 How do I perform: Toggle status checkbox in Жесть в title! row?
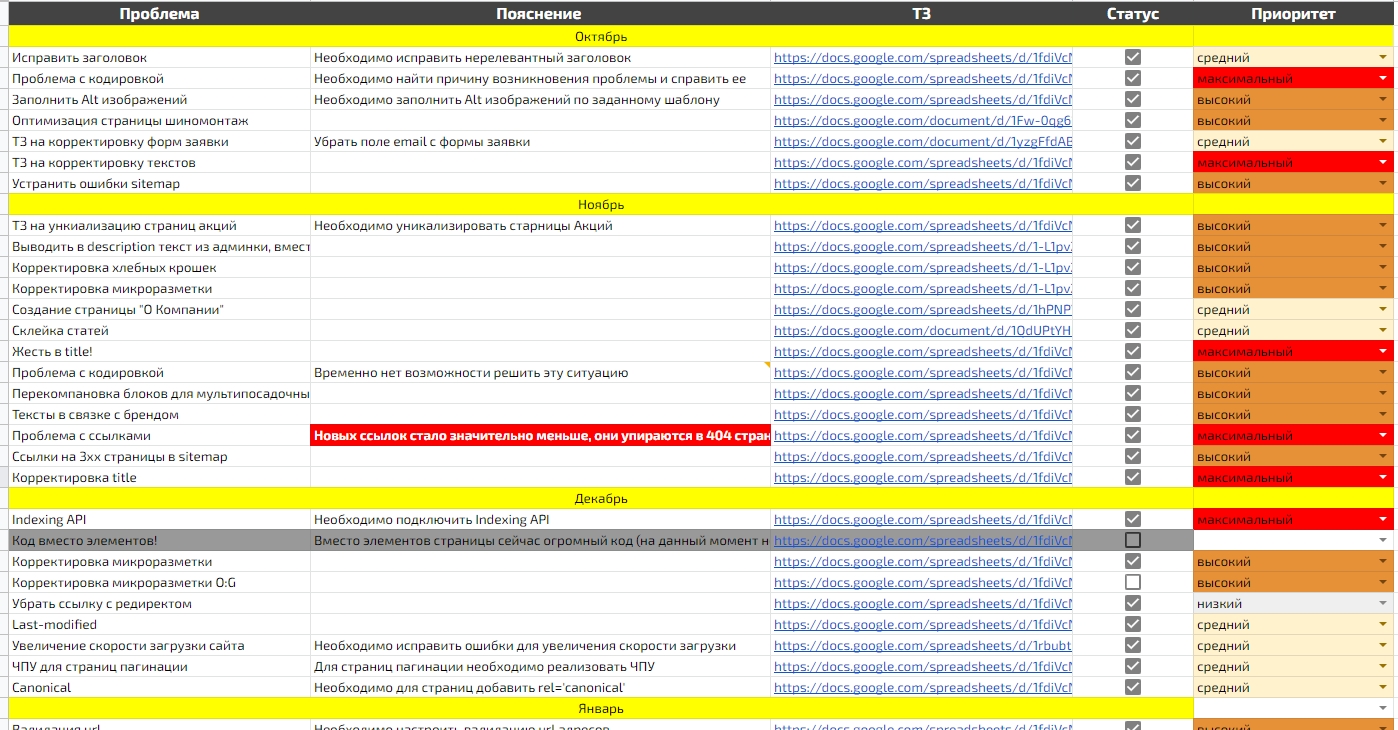click(1133, 351)
